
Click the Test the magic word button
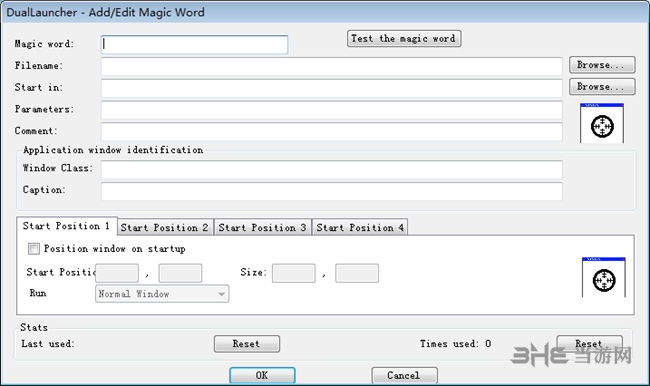[x=404, y=39]
